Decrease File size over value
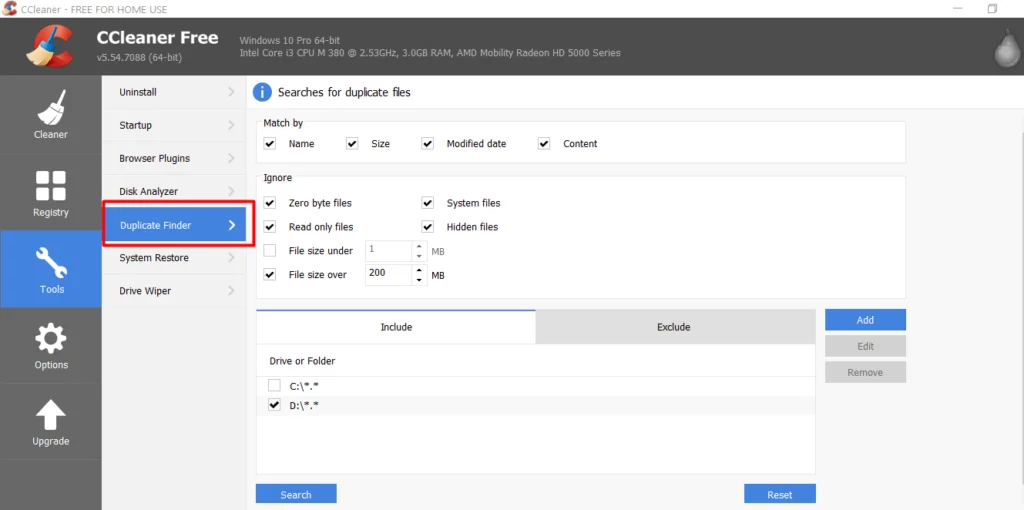The image size is (1024, 510). click(x=419, y=279)
